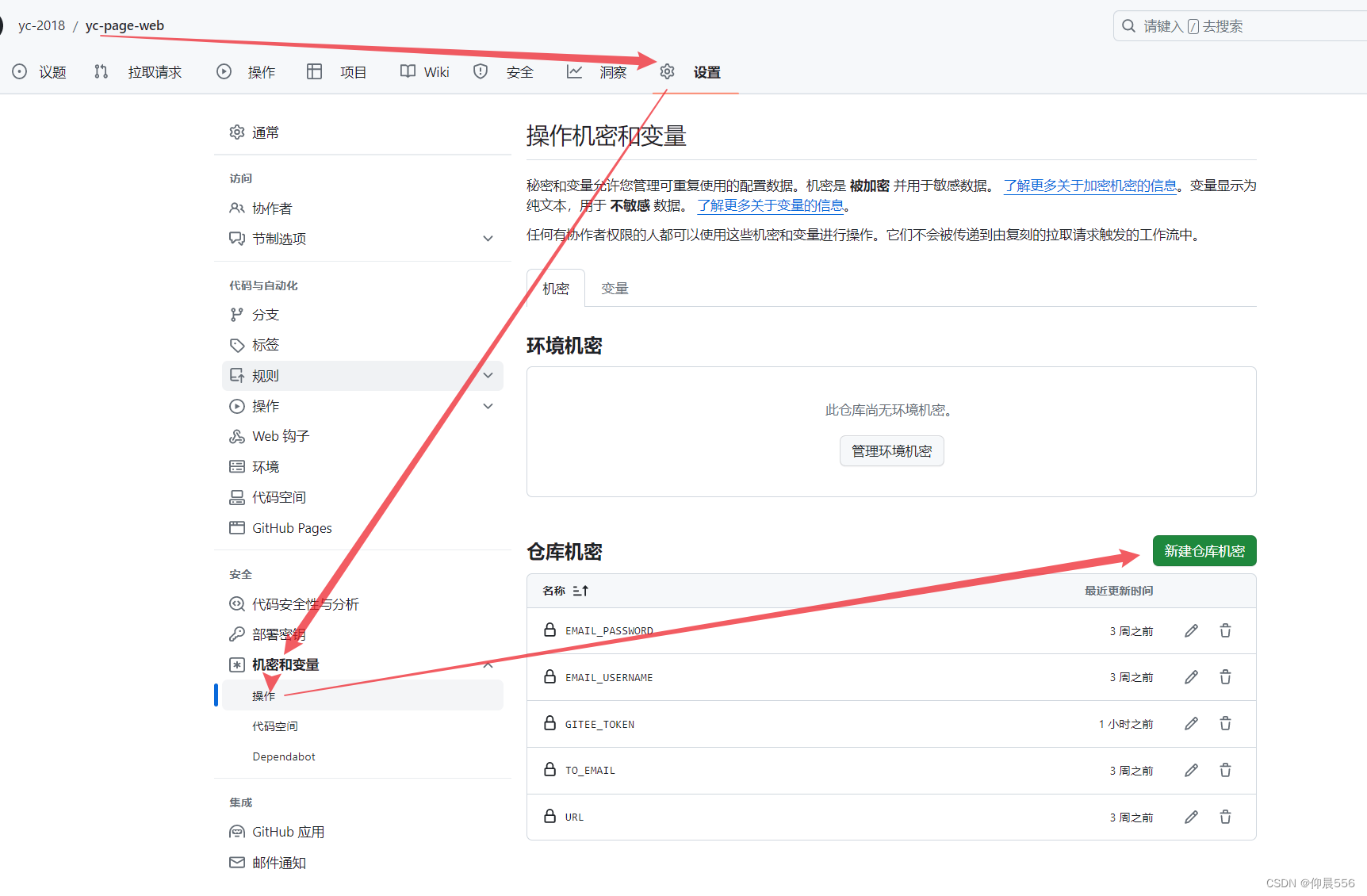Open the yc-2018 owner link

[42, 25]
